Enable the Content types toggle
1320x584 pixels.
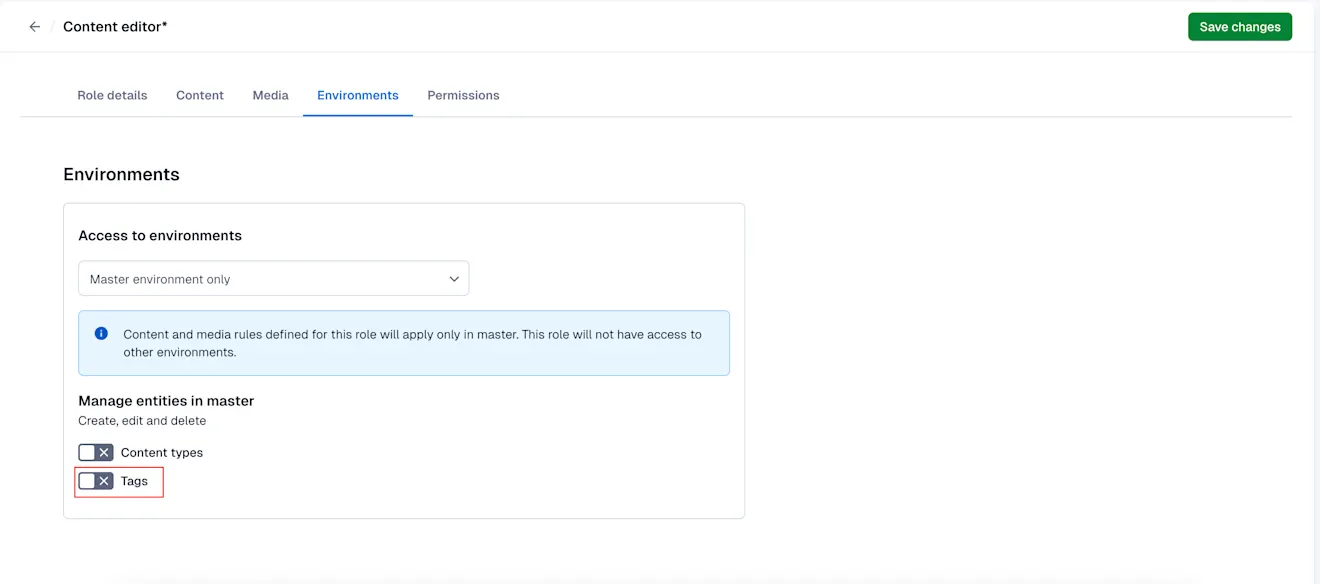click(96, 453)
